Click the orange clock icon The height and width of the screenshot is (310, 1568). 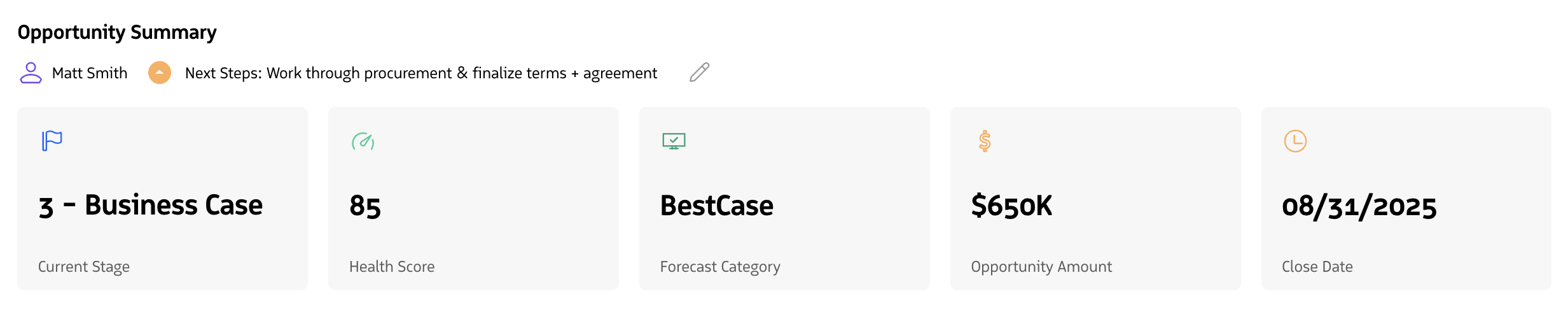[1295, 141]
